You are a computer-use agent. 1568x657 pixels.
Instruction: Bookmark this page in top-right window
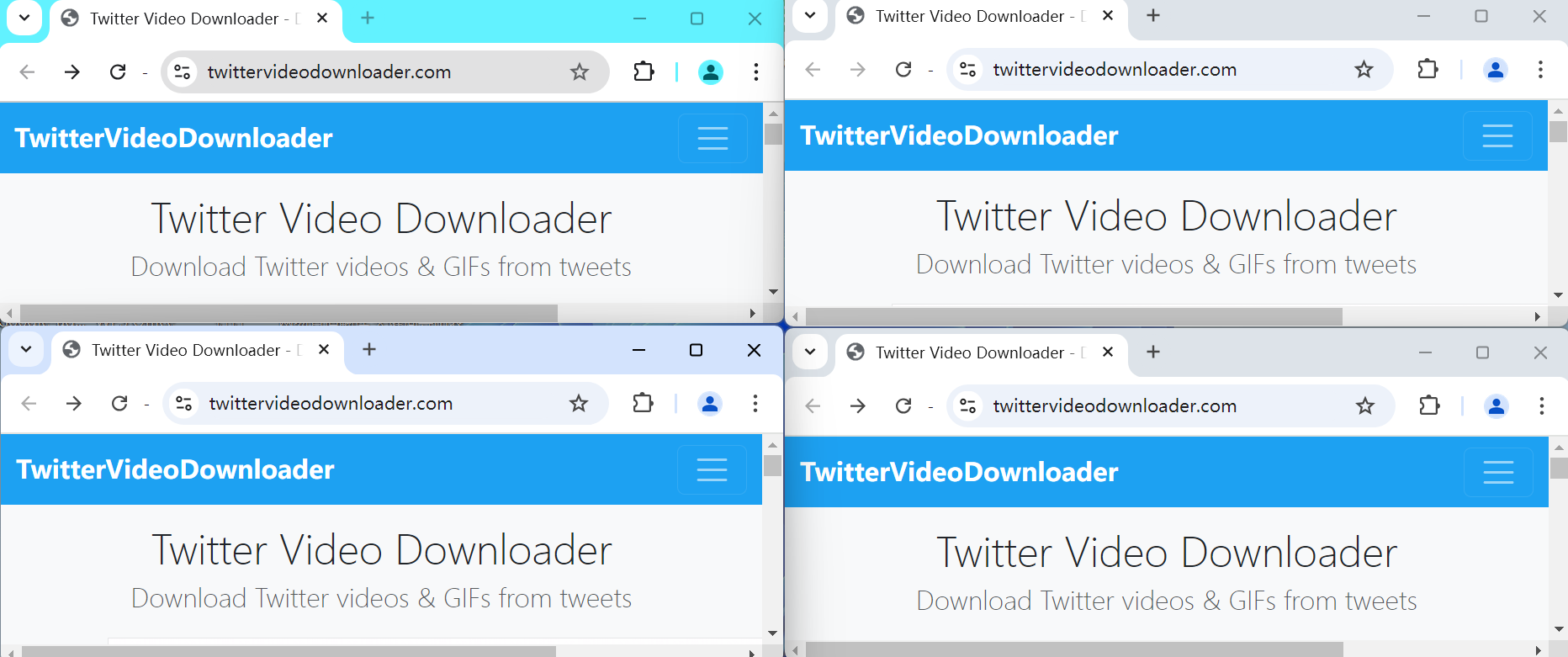point(1364,70)
